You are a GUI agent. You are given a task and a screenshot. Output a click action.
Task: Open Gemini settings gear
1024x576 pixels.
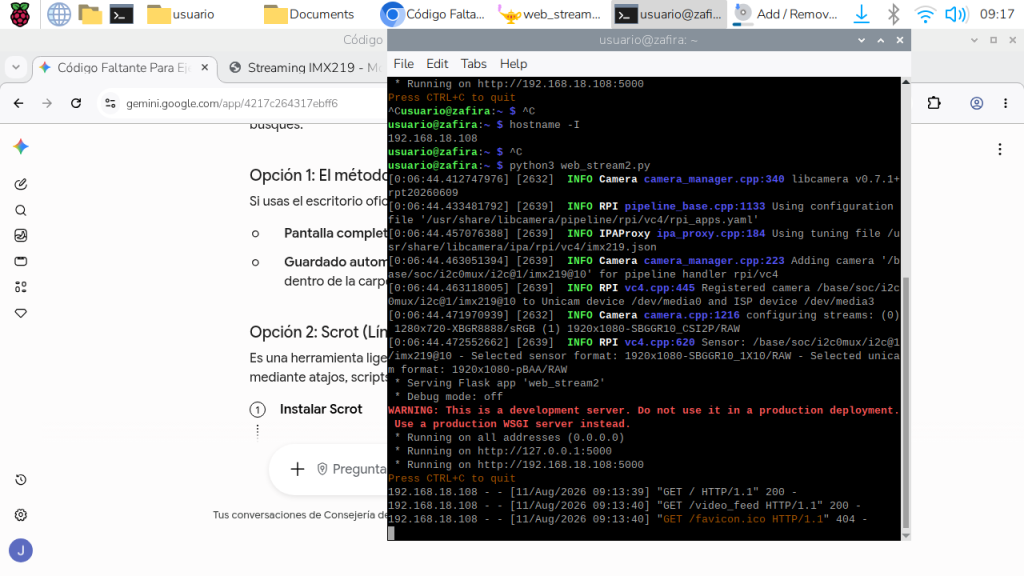21,515
